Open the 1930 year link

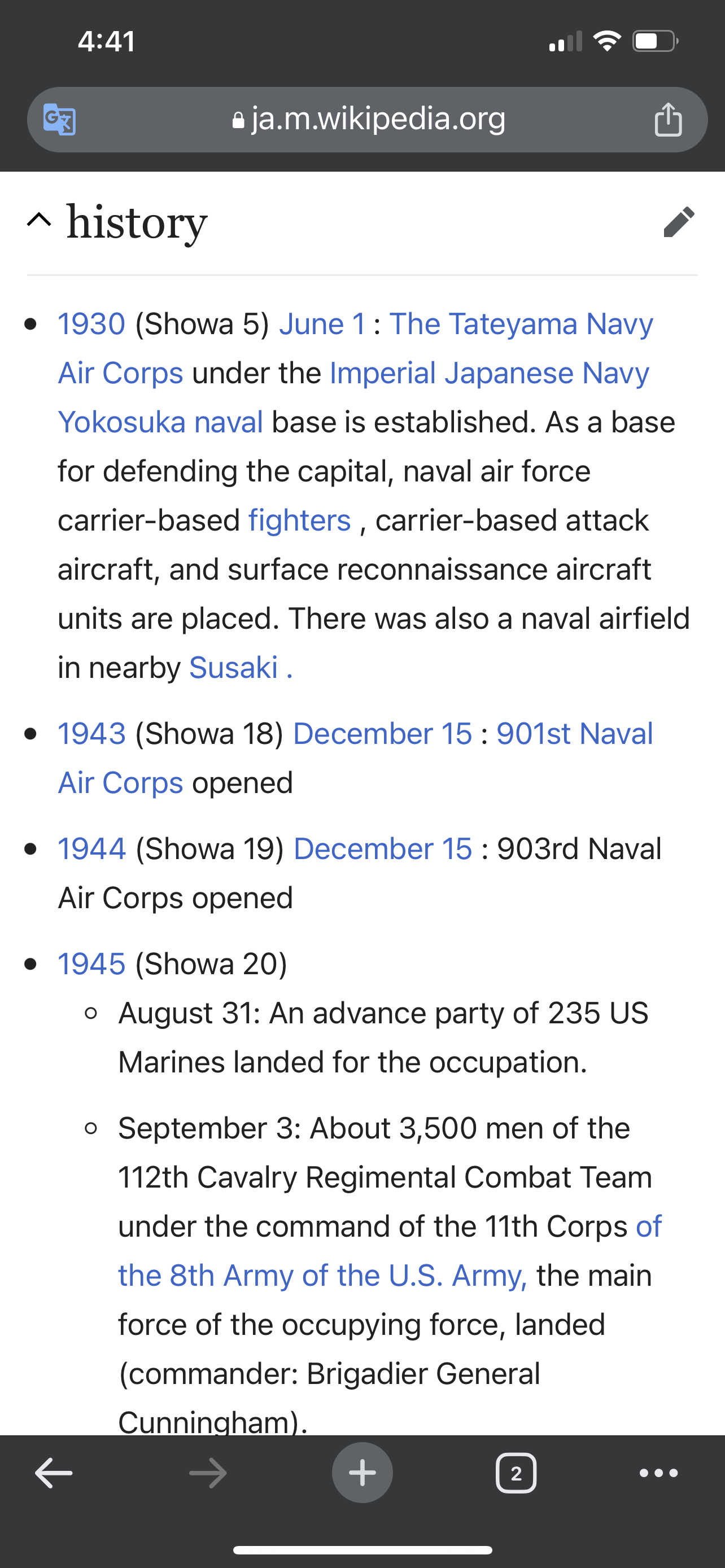91,324
